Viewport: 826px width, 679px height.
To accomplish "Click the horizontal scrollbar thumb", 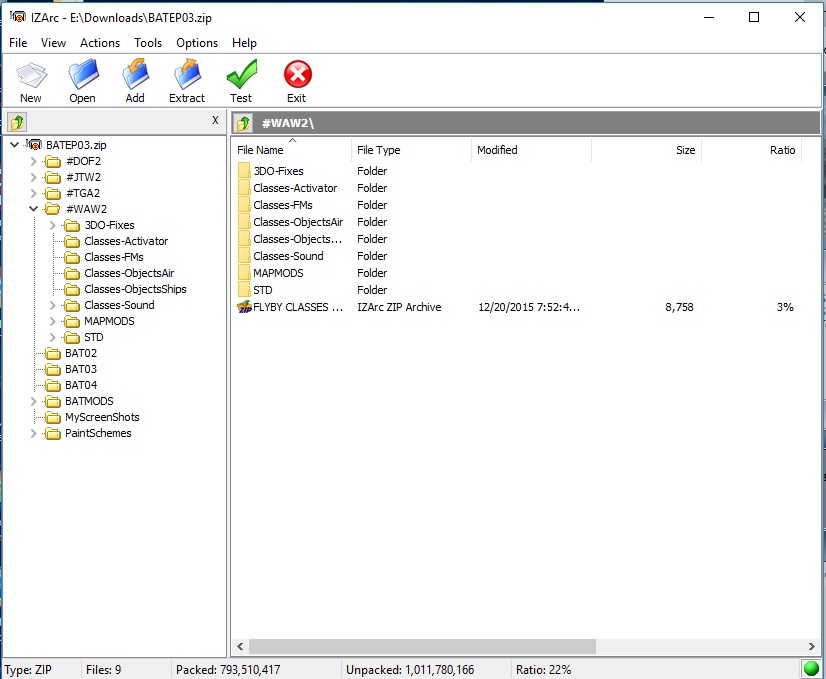I will pyautogui.click(x=422, y=646).
